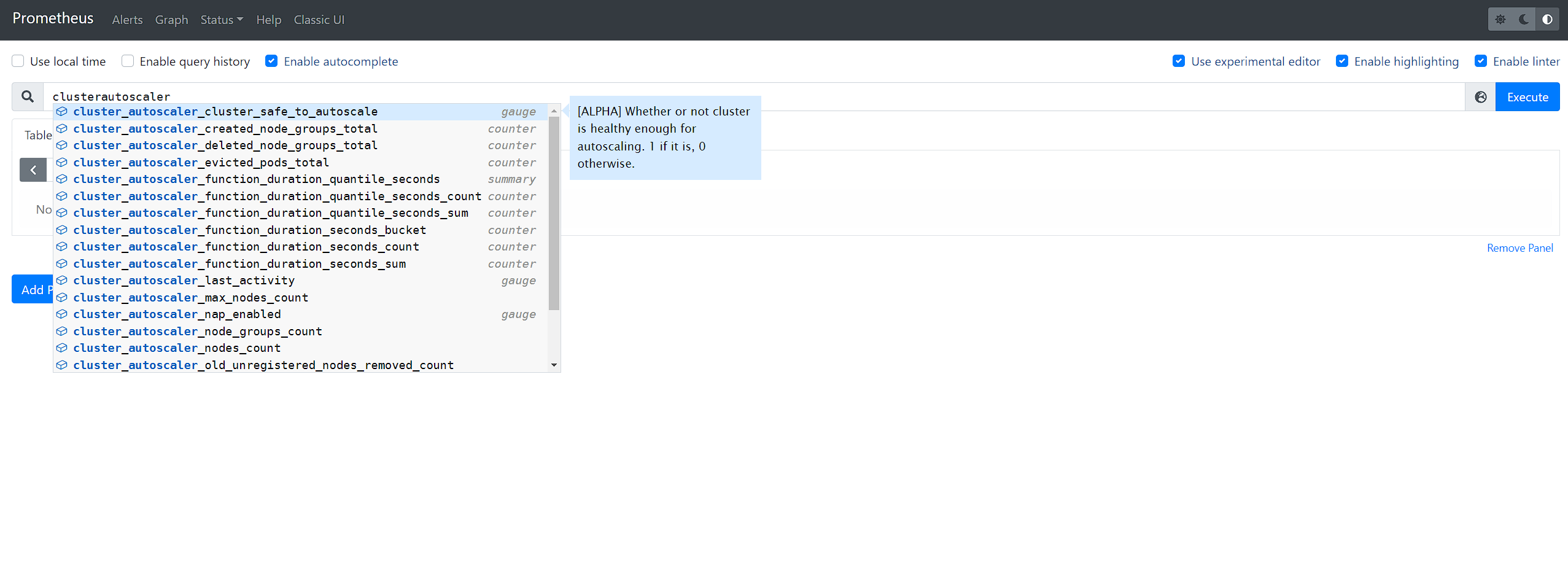Image resolution: width=1568 pixels, height=576 pixels.
Task: Select cluster_autoscaler_evicted_pods_total suggestion
Action: pyautogui.click(x=300, y=162)
